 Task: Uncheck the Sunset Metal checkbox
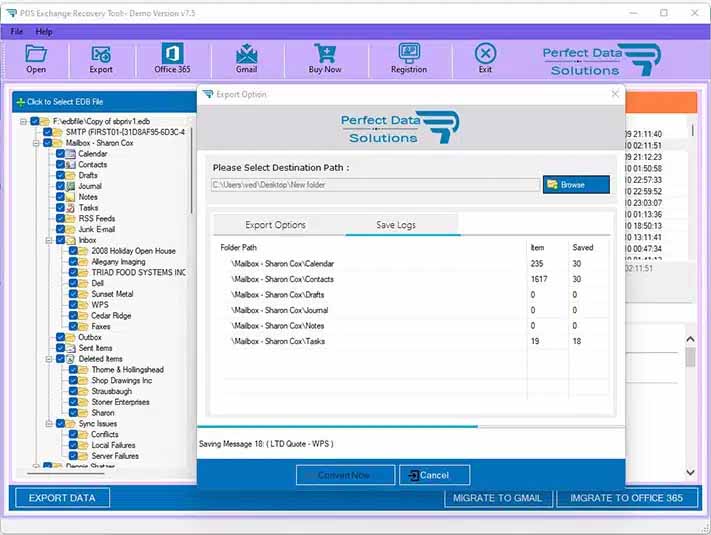pos(73,294)
